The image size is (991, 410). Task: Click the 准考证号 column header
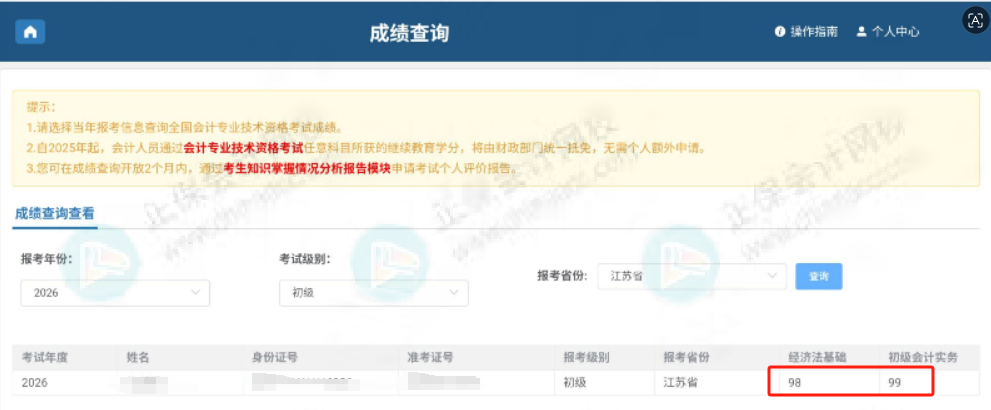(430, 358)
